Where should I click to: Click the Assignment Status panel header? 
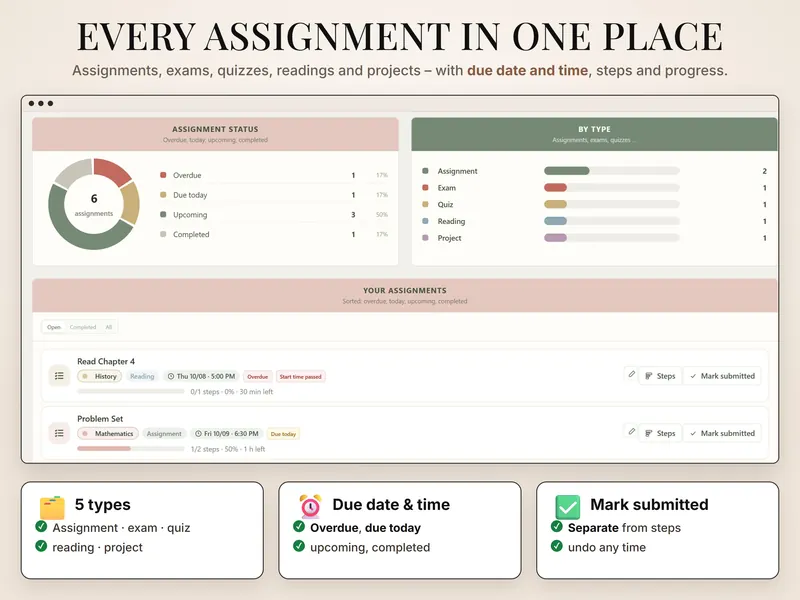click(215, 134)
